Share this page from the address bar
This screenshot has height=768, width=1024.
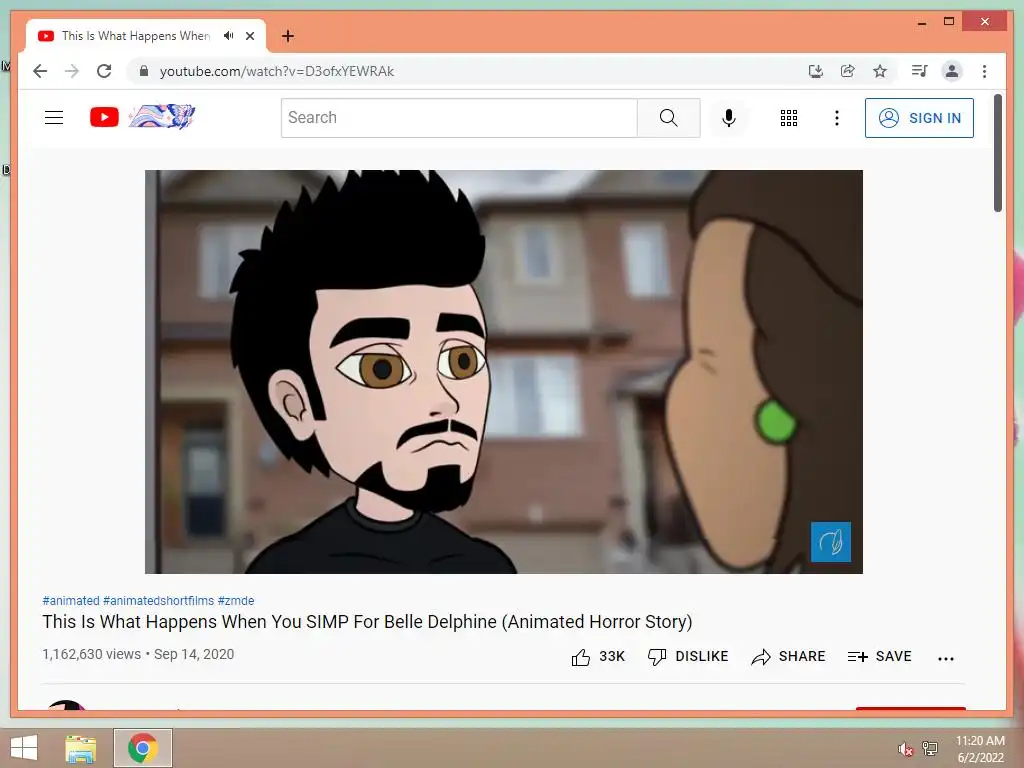pyautogui.click(x=848, y=71)
